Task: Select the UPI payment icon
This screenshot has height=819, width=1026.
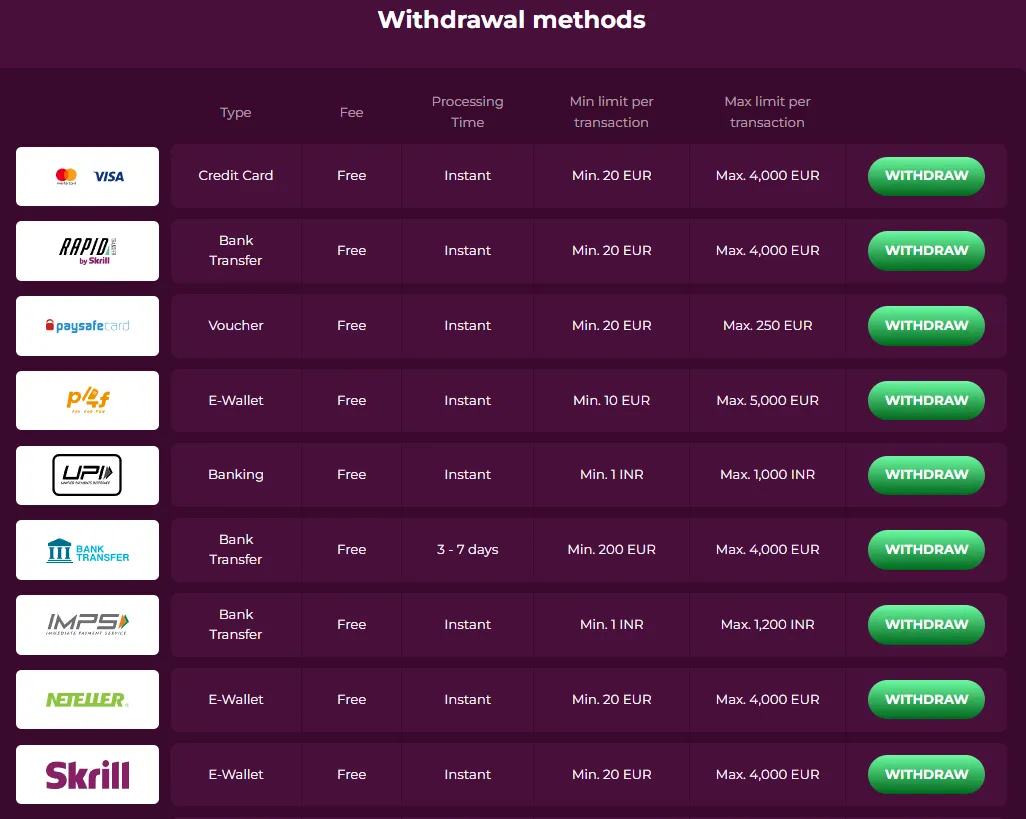Action: 87,475
